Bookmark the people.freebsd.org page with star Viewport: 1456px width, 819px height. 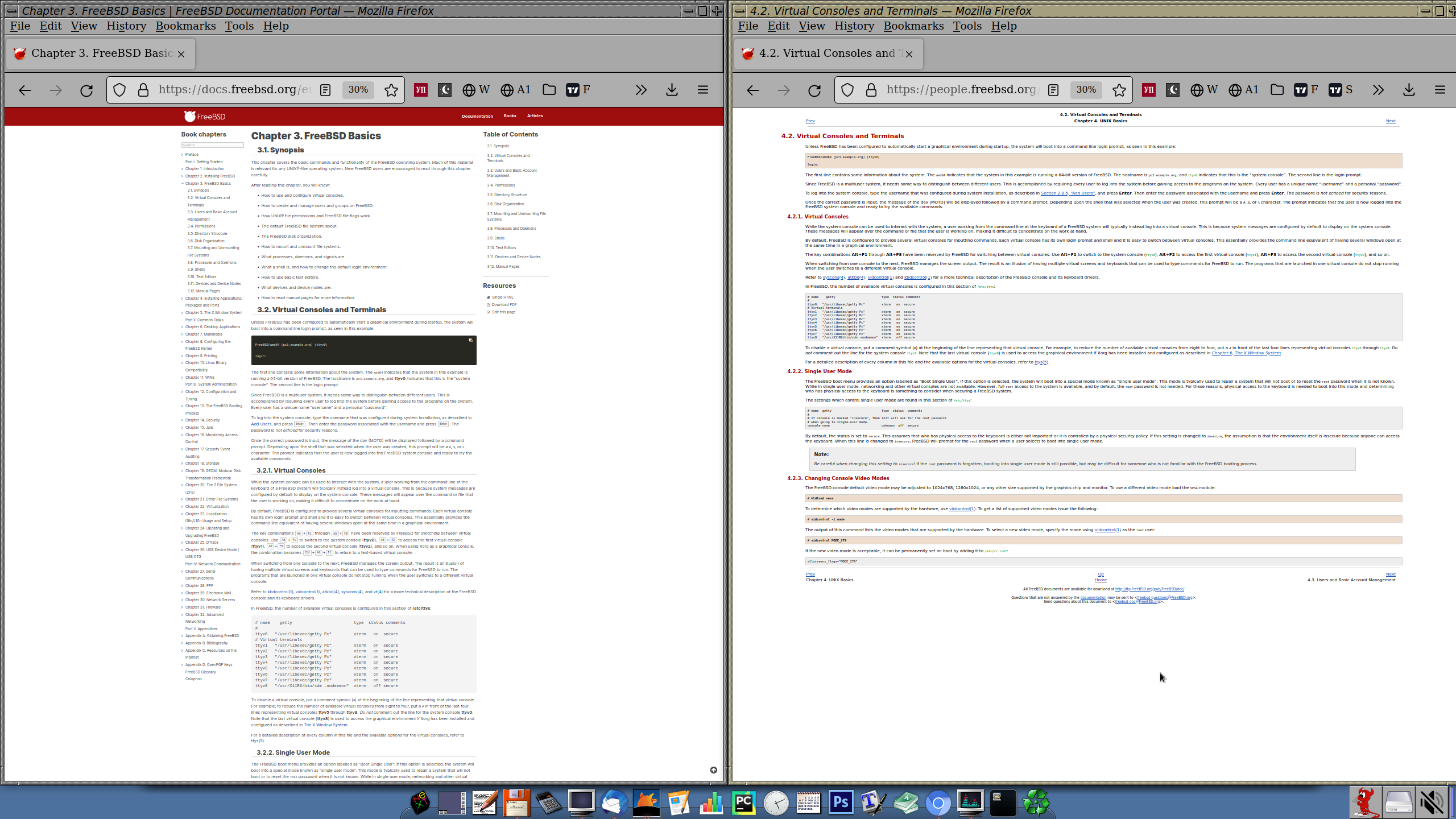pyautogui.click(x=1119, y=90)
